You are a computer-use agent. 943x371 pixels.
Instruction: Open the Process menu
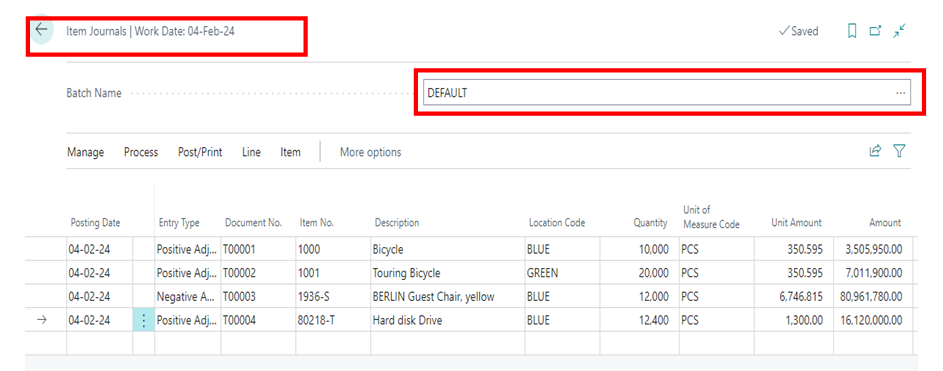click(x=141, y=152)
